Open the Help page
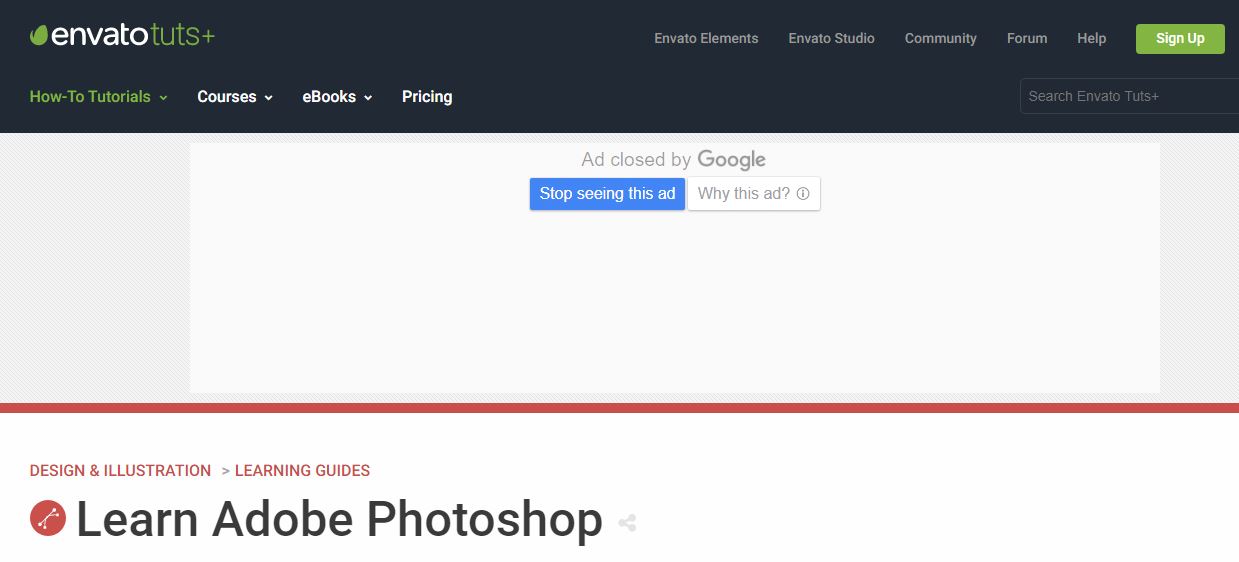Screen dimensions: 1239x562 pyautogui.click(x=1091, y=38)
